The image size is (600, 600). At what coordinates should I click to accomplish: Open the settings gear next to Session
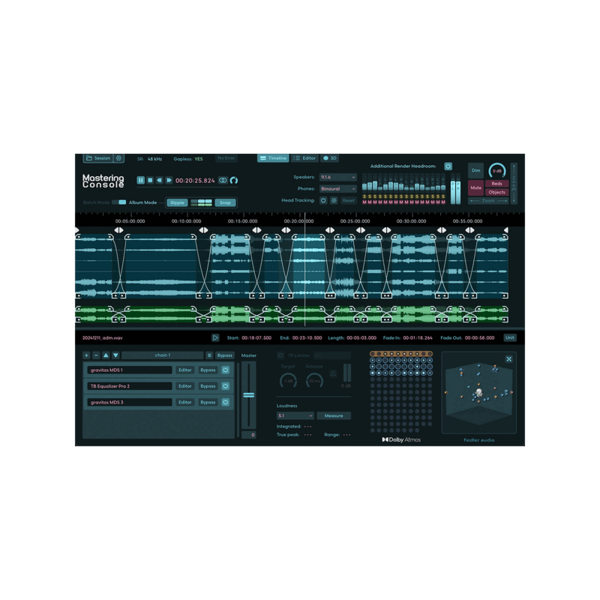tap(119, 158)
